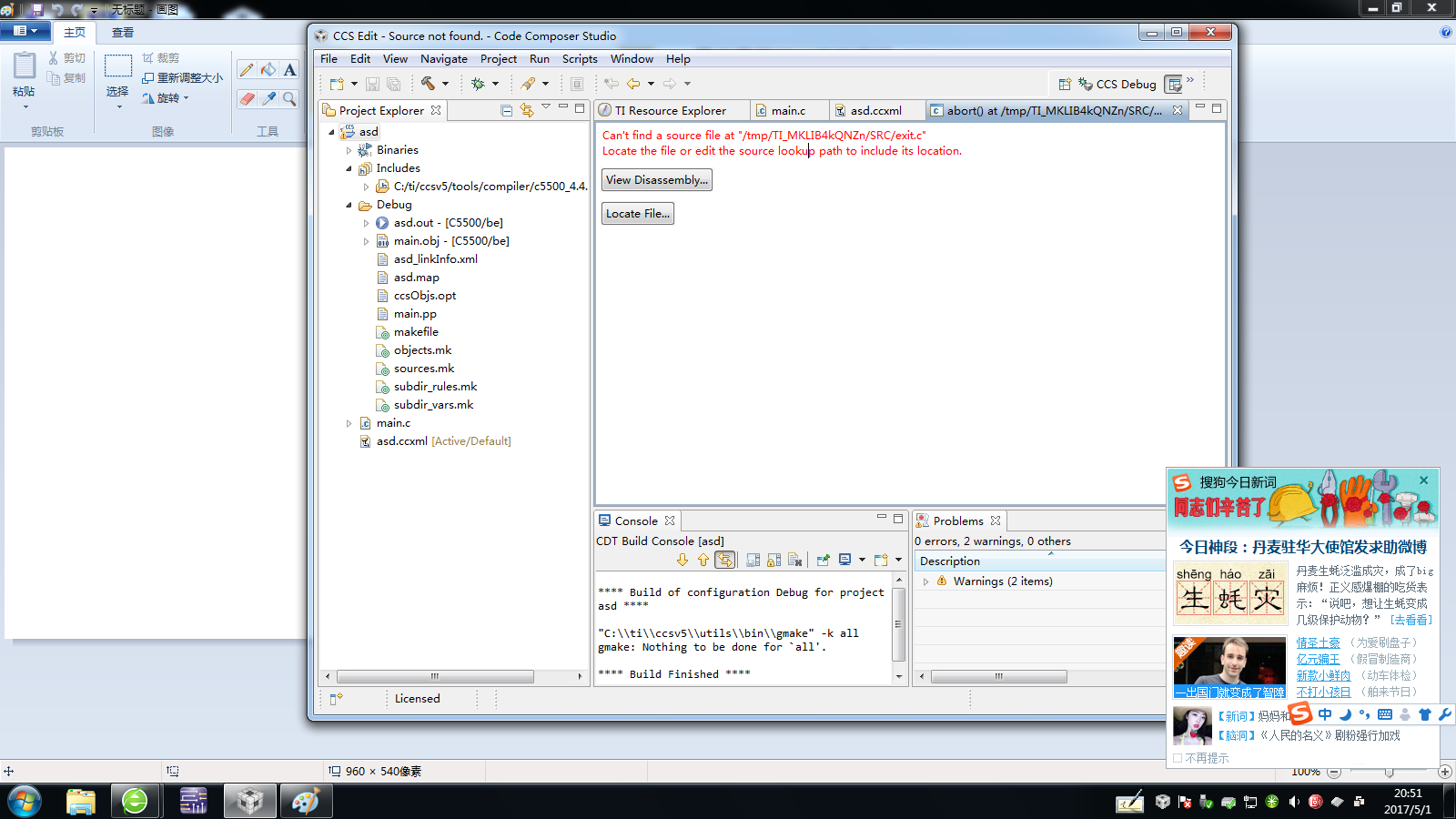Collapse the asd project tree node
The width and height of the screenshot is (1456, 819).
coord(331,132)
